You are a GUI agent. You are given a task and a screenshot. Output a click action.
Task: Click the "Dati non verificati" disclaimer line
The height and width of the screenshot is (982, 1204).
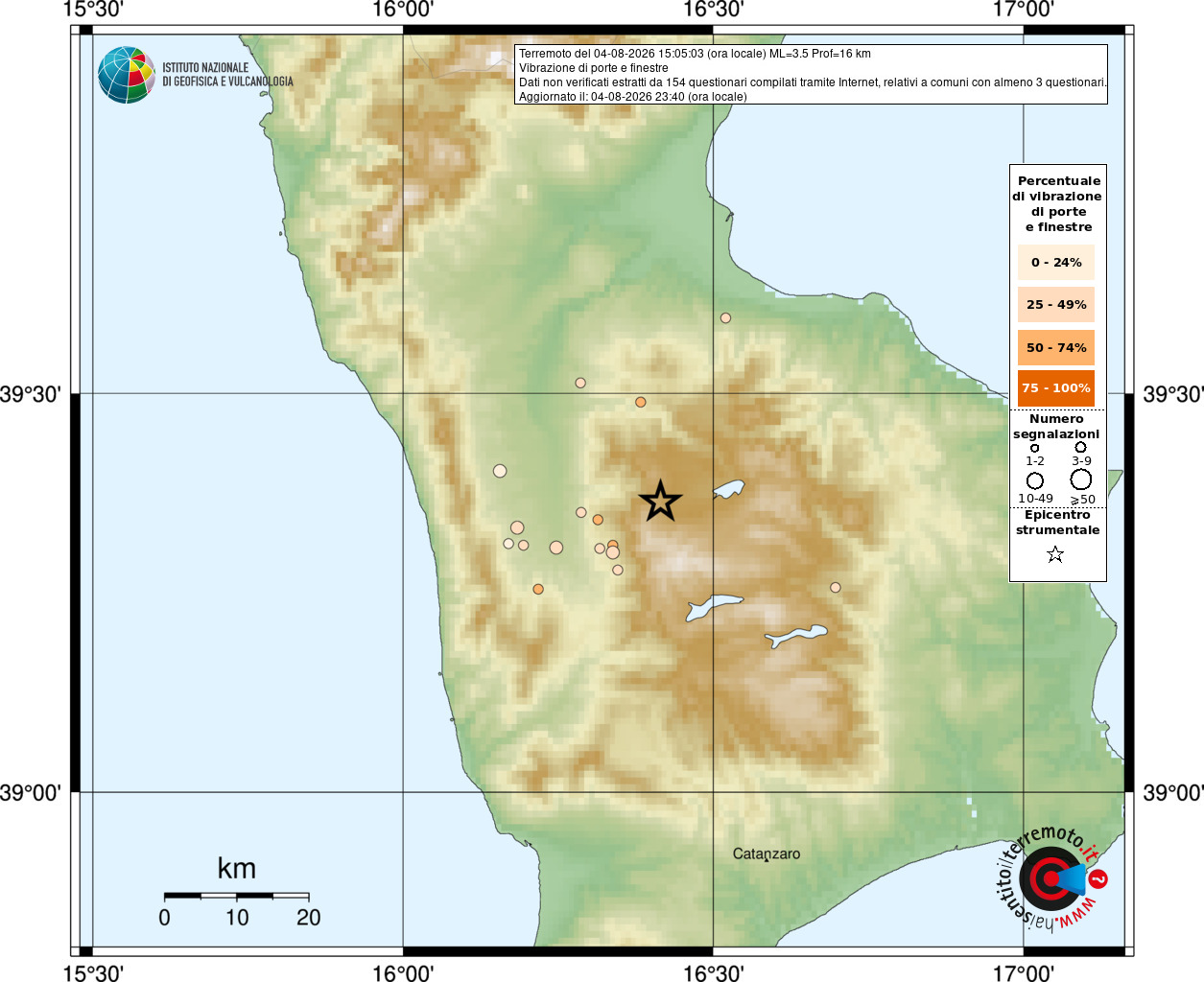(x=813, y=82)
